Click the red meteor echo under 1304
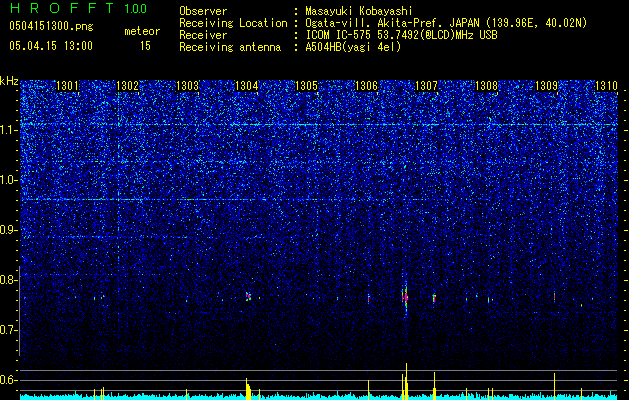 tap(248, 296)
